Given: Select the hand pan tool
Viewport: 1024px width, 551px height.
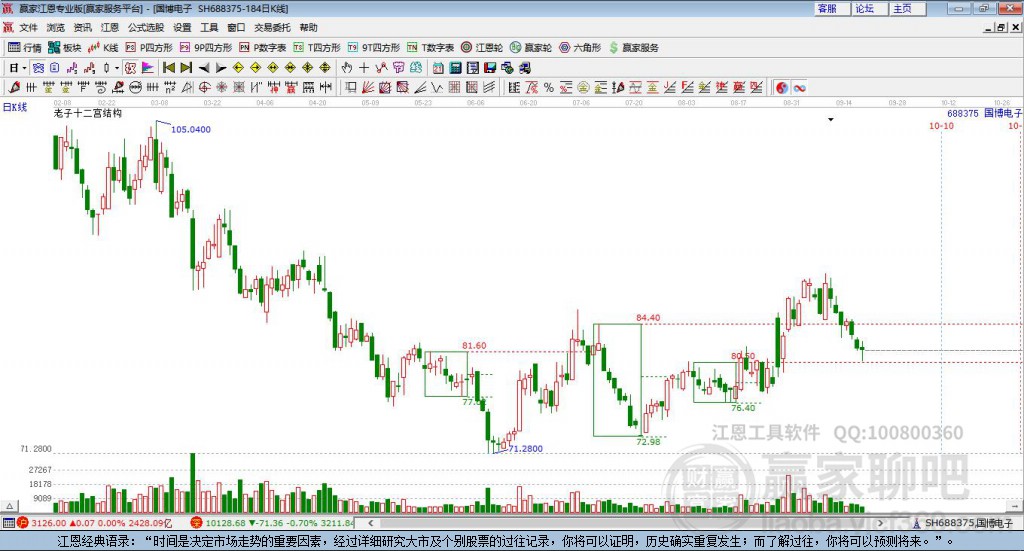Looking at the screenshot, I should [x=347, y=68].
